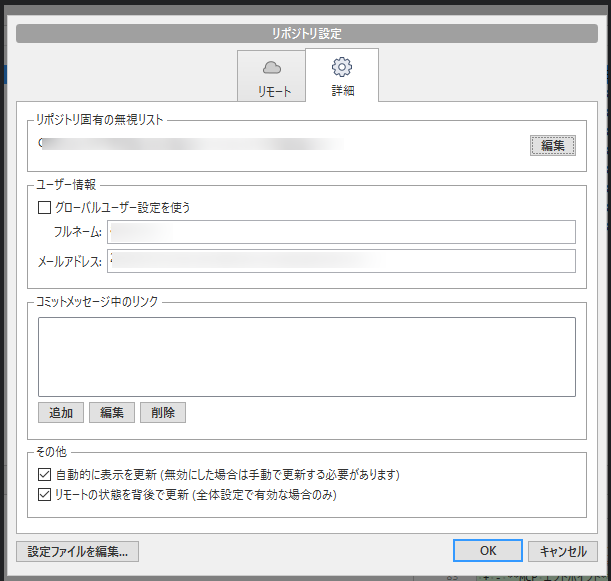This screenshot has width=611, height=581.
Task: Confirm settings with the OK button
Action: (x=487, y=551)
